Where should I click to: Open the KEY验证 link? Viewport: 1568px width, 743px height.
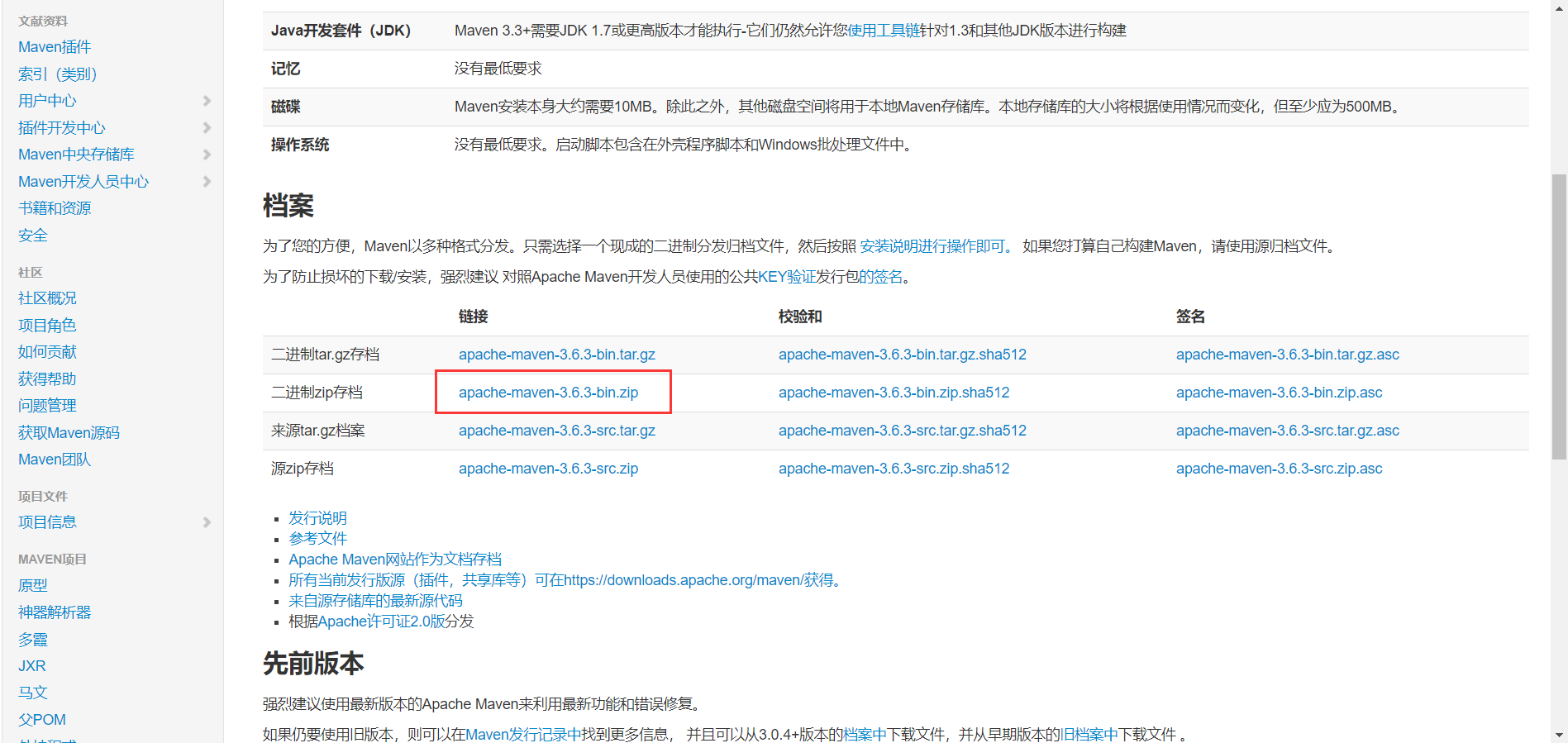(787, 277)
